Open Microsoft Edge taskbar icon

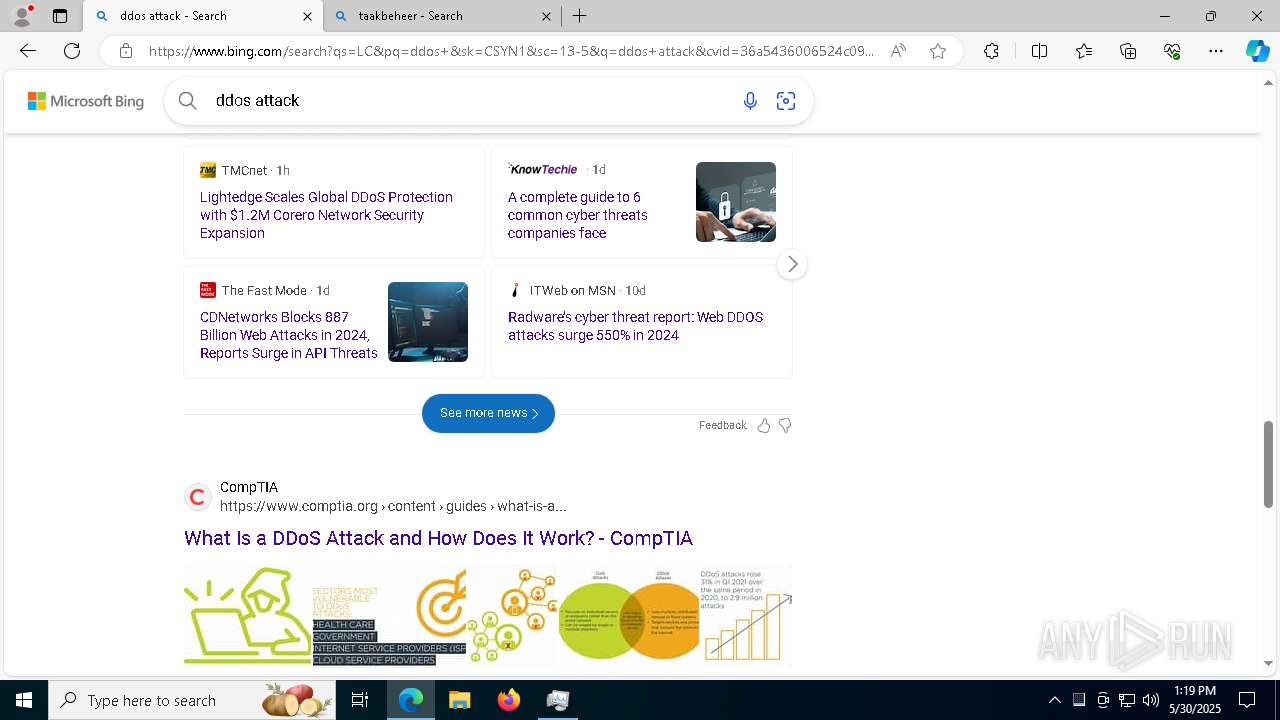coord(411,700)
